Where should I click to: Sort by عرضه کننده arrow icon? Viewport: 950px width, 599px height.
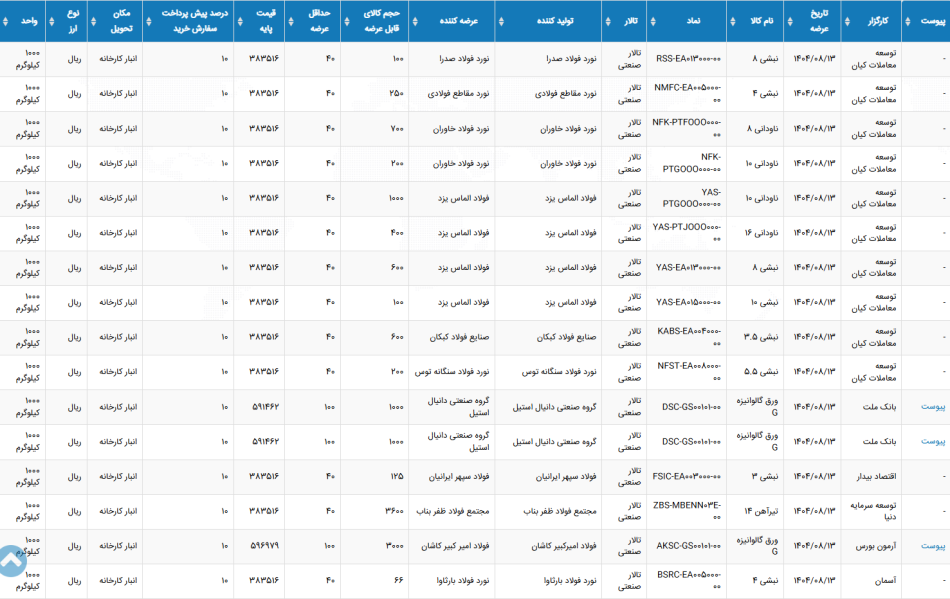click(x=415, y=22)
